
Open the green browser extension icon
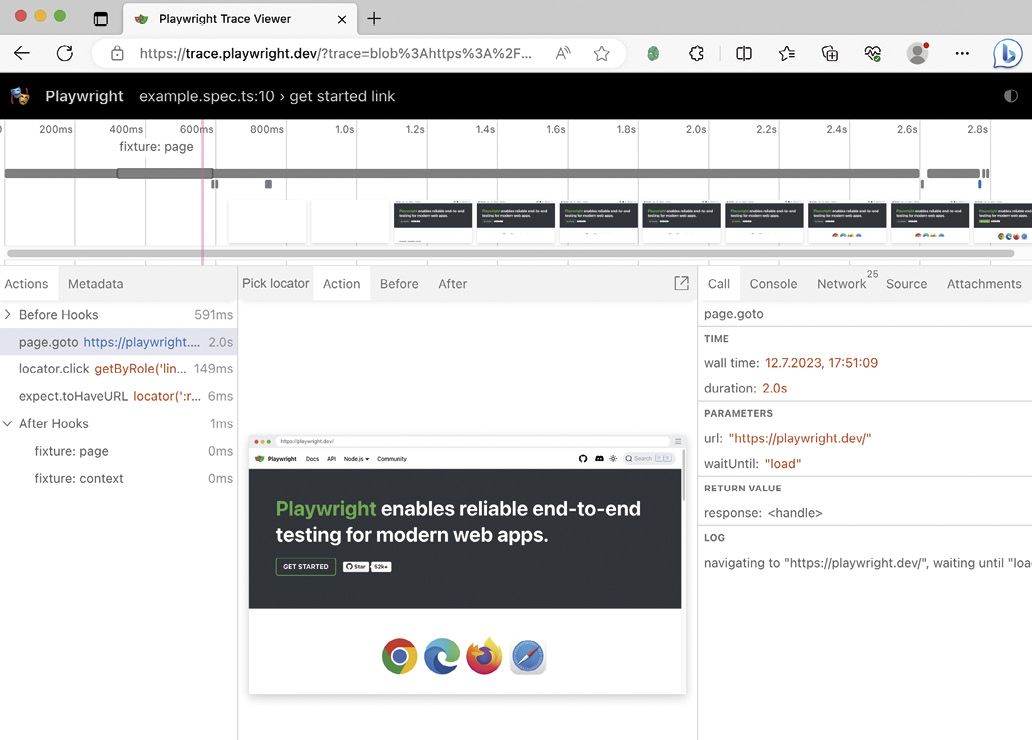point(653,53)
